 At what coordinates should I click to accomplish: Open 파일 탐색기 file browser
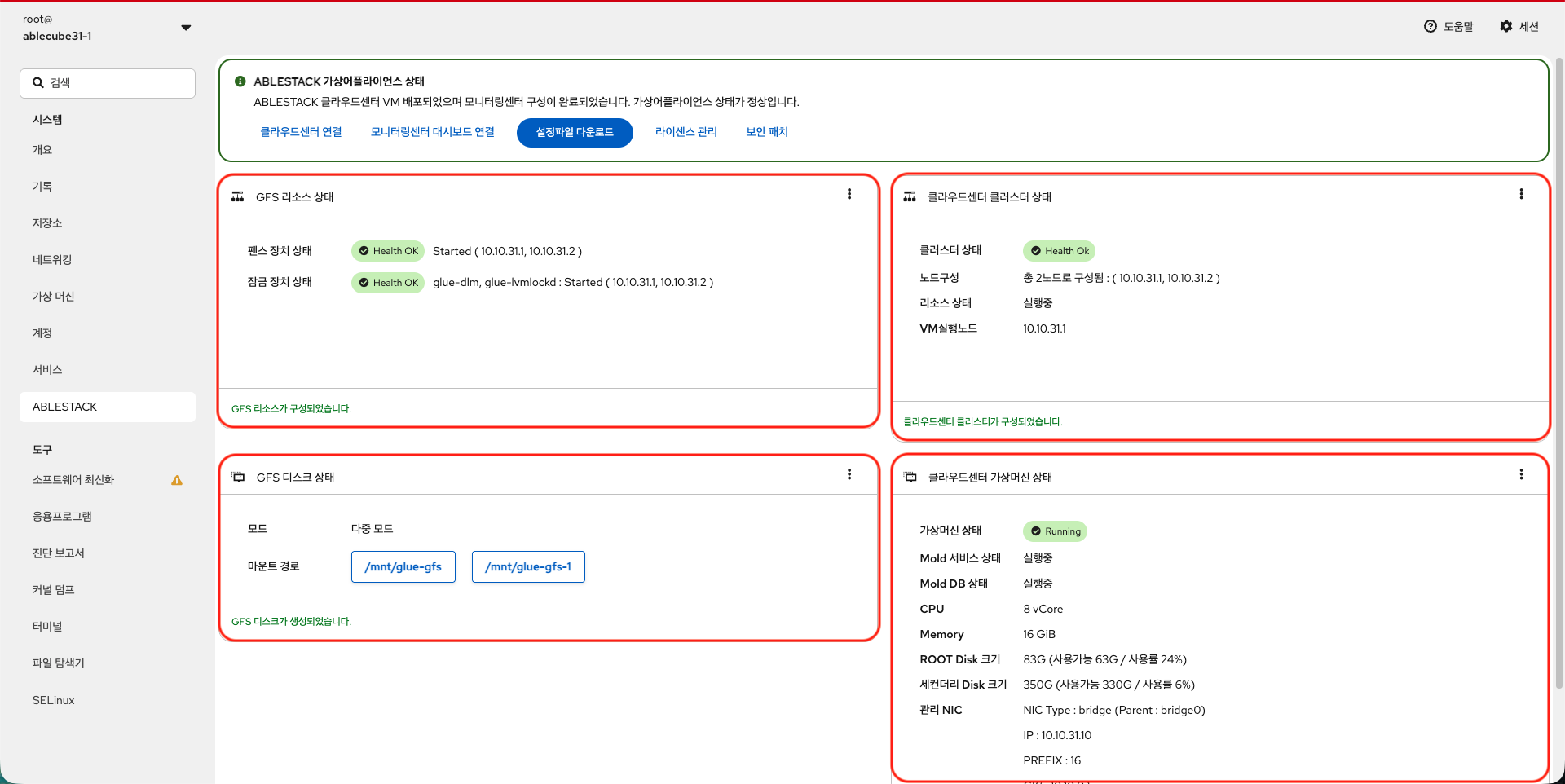point(108,663)
